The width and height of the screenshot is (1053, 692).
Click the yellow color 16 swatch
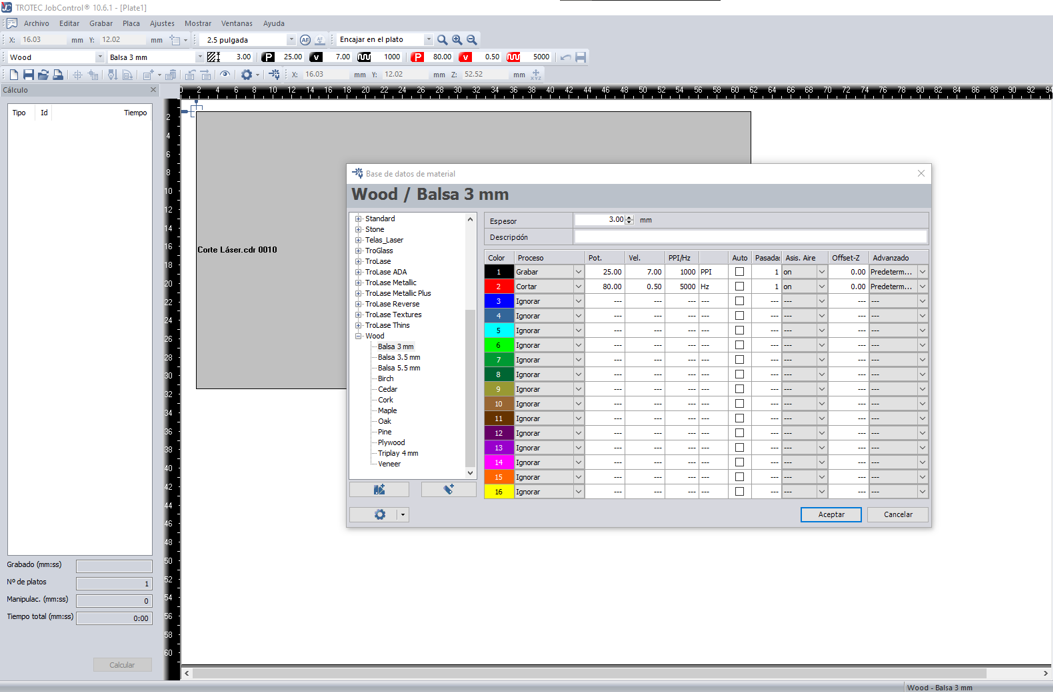click(498, 492)
